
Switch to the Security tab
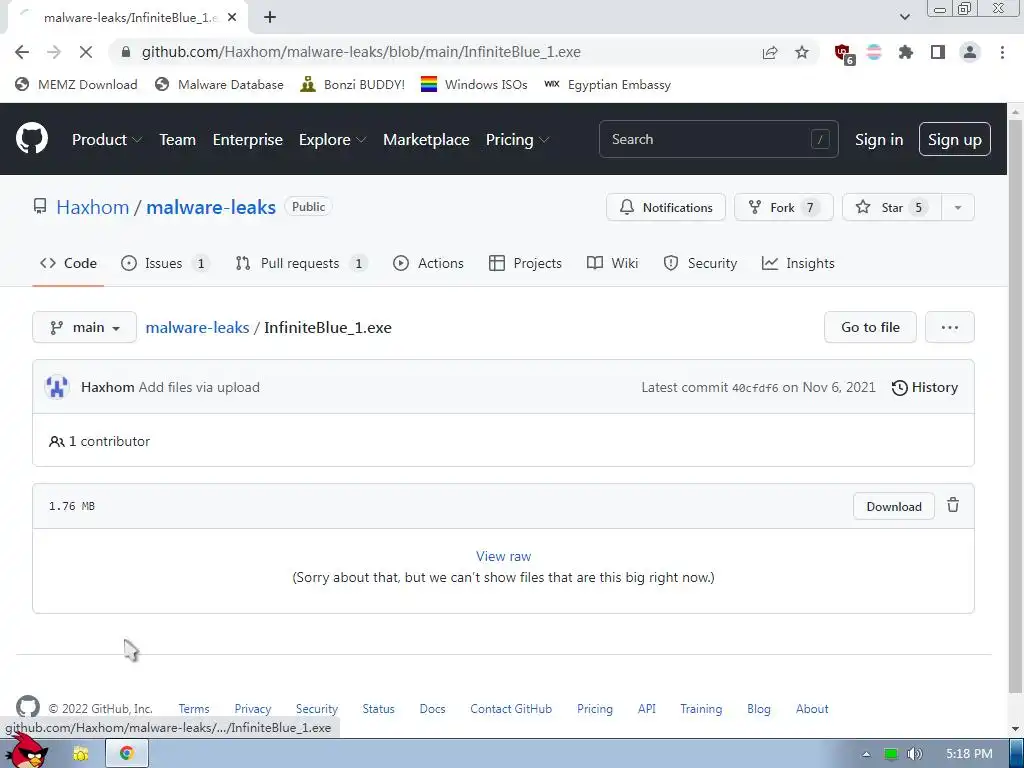tap(700, 263)
